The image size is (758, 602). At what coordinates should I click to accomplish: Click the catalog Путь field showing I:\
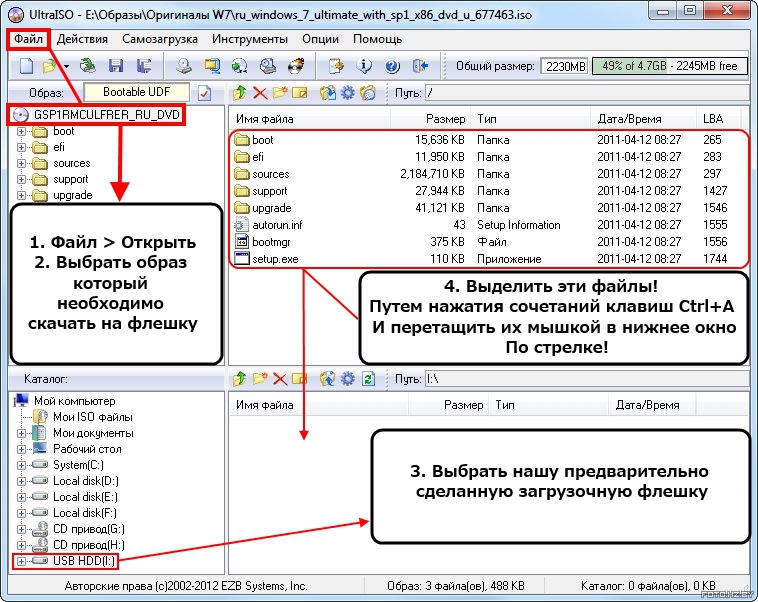pos(587,379)
